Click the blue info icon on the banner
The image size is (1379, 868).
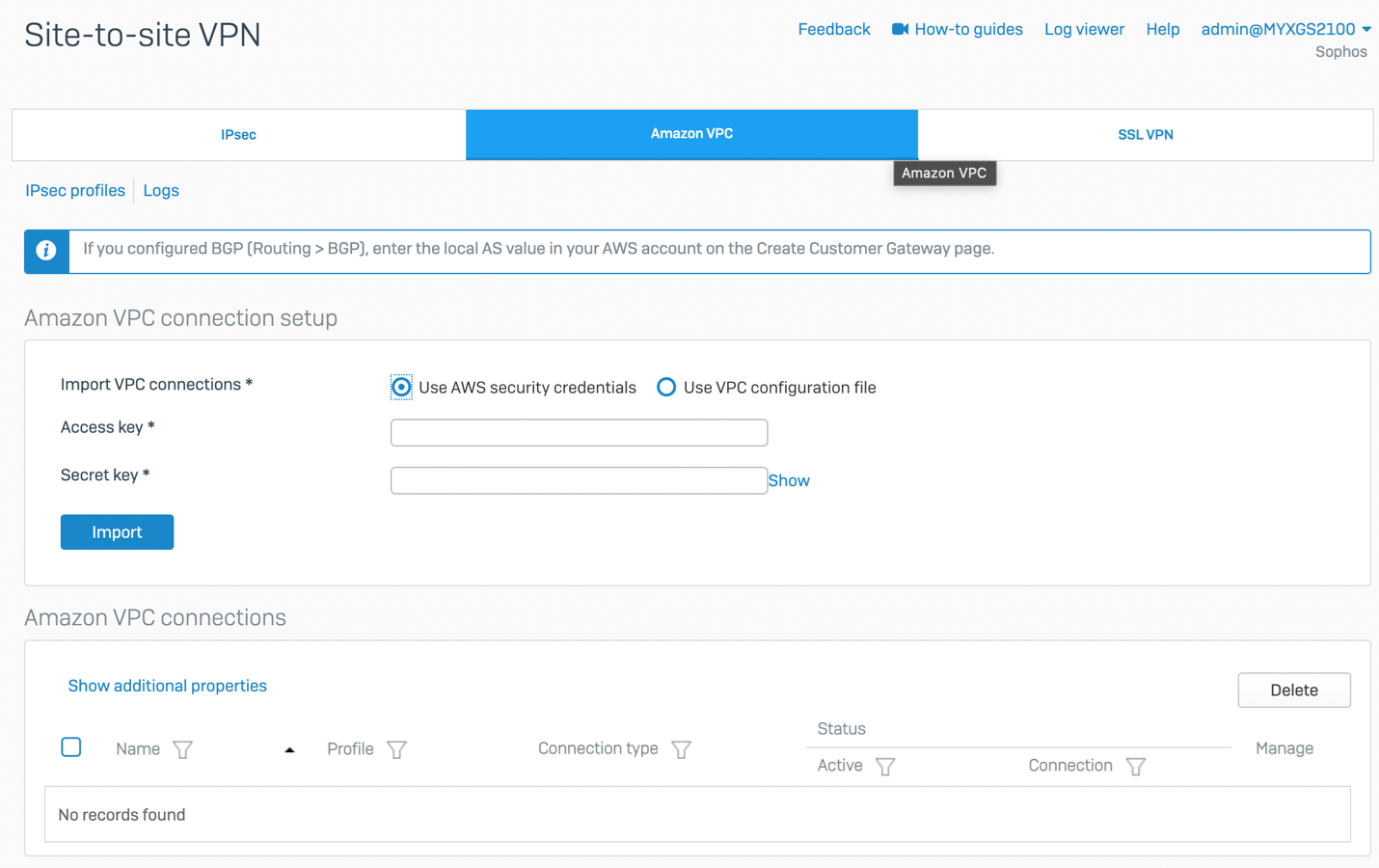46,251
